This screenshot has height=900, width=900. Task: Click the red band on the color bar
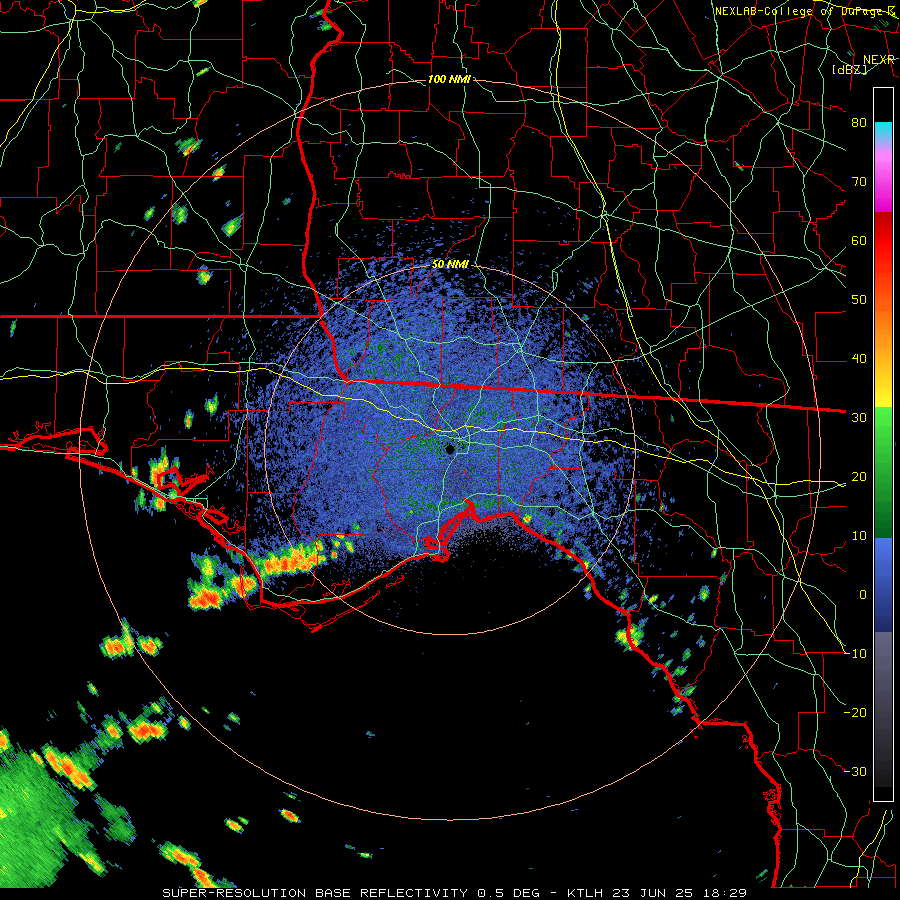click(x=883, y=241)
